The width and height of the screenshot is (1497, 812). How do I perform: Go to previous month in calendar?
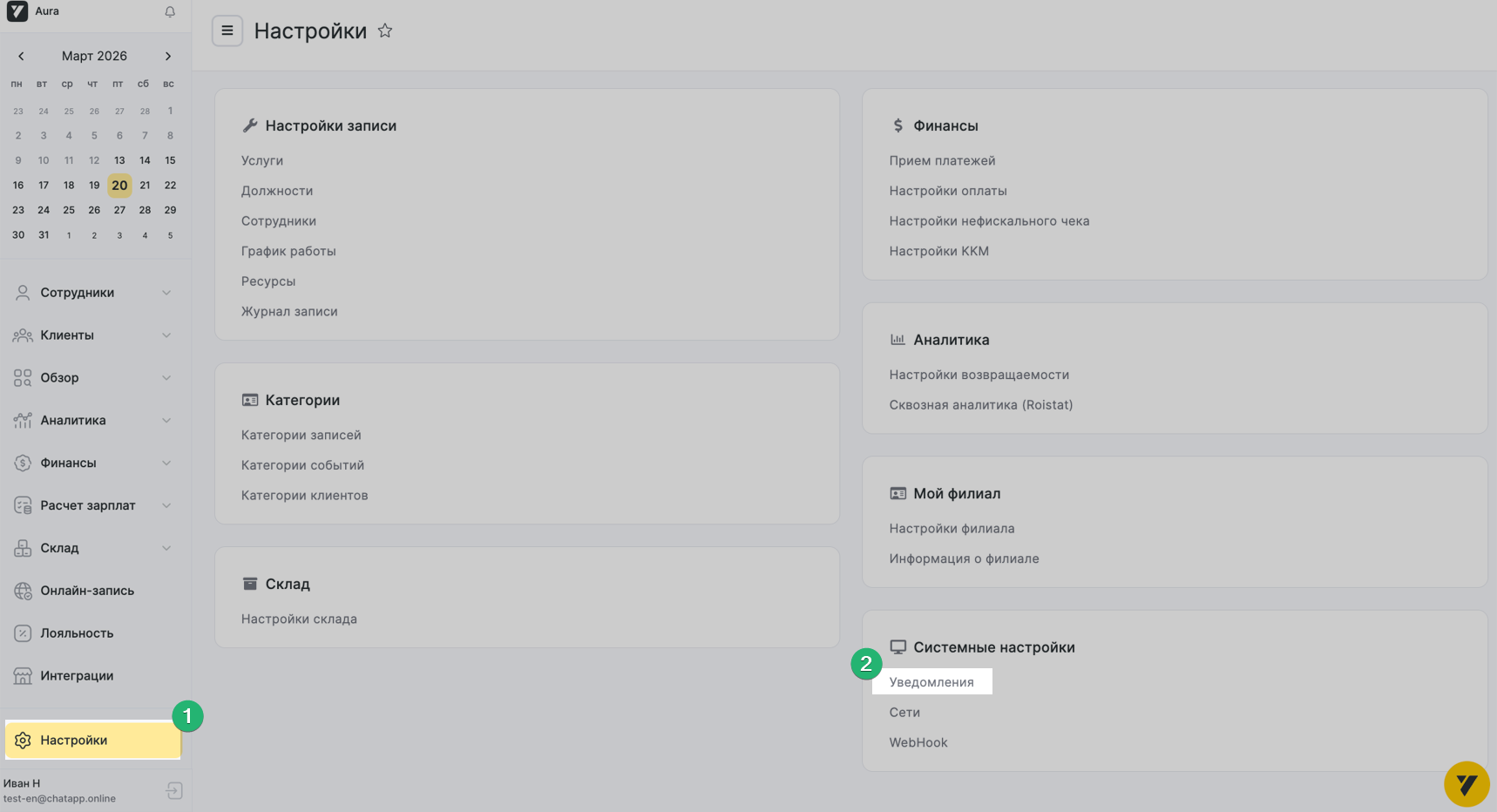[21, 56]
